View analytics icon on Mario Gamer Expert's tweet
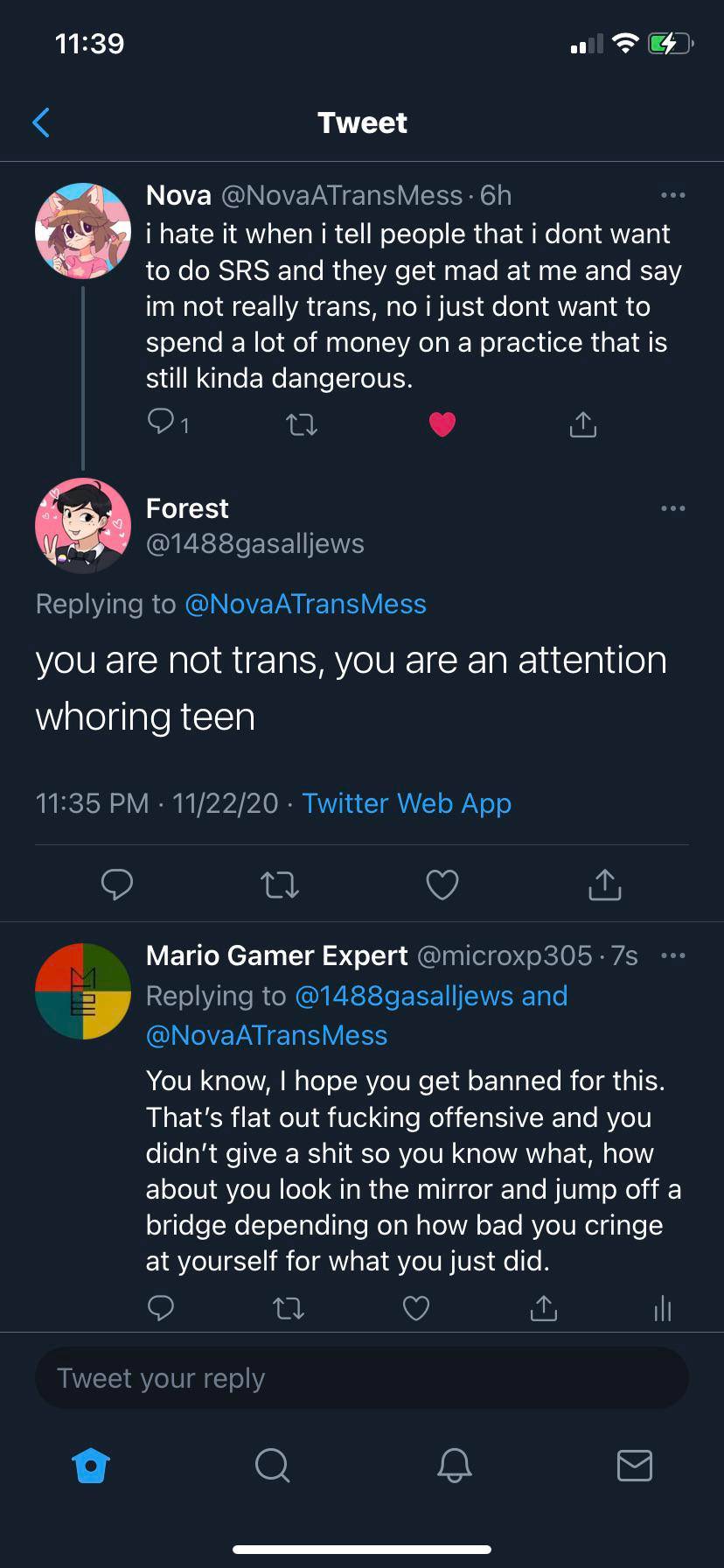The image size is (724, 1568). click(663, 1308)
